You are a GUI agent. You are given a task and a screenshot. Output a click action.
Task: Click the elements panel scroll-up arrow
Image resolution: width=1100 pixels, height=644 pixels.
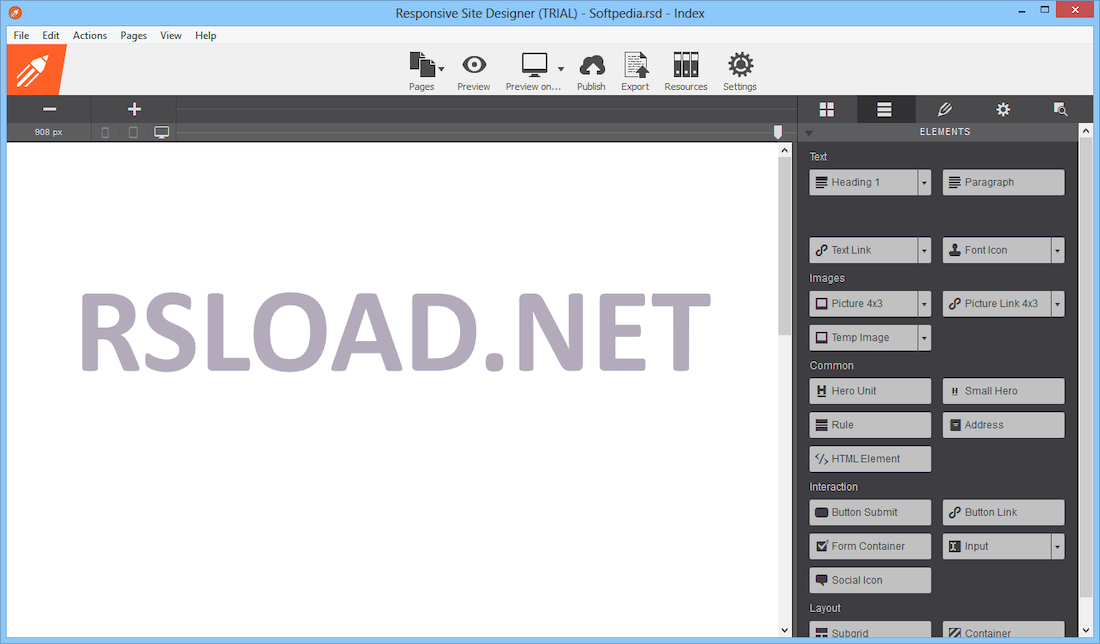pyautogui.click(x=1085, y=131)
